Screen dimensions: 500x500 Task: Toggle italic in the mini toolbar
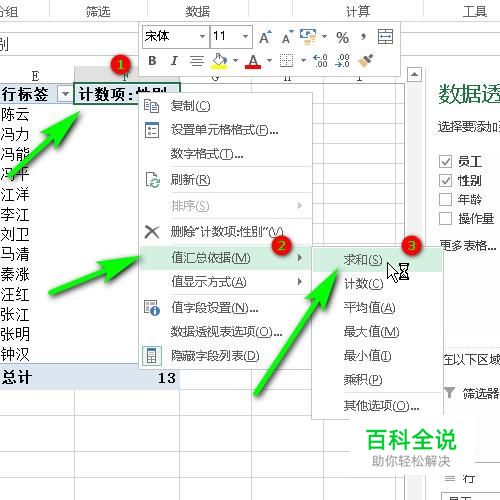pyautogui.click(x=174, y=61)
